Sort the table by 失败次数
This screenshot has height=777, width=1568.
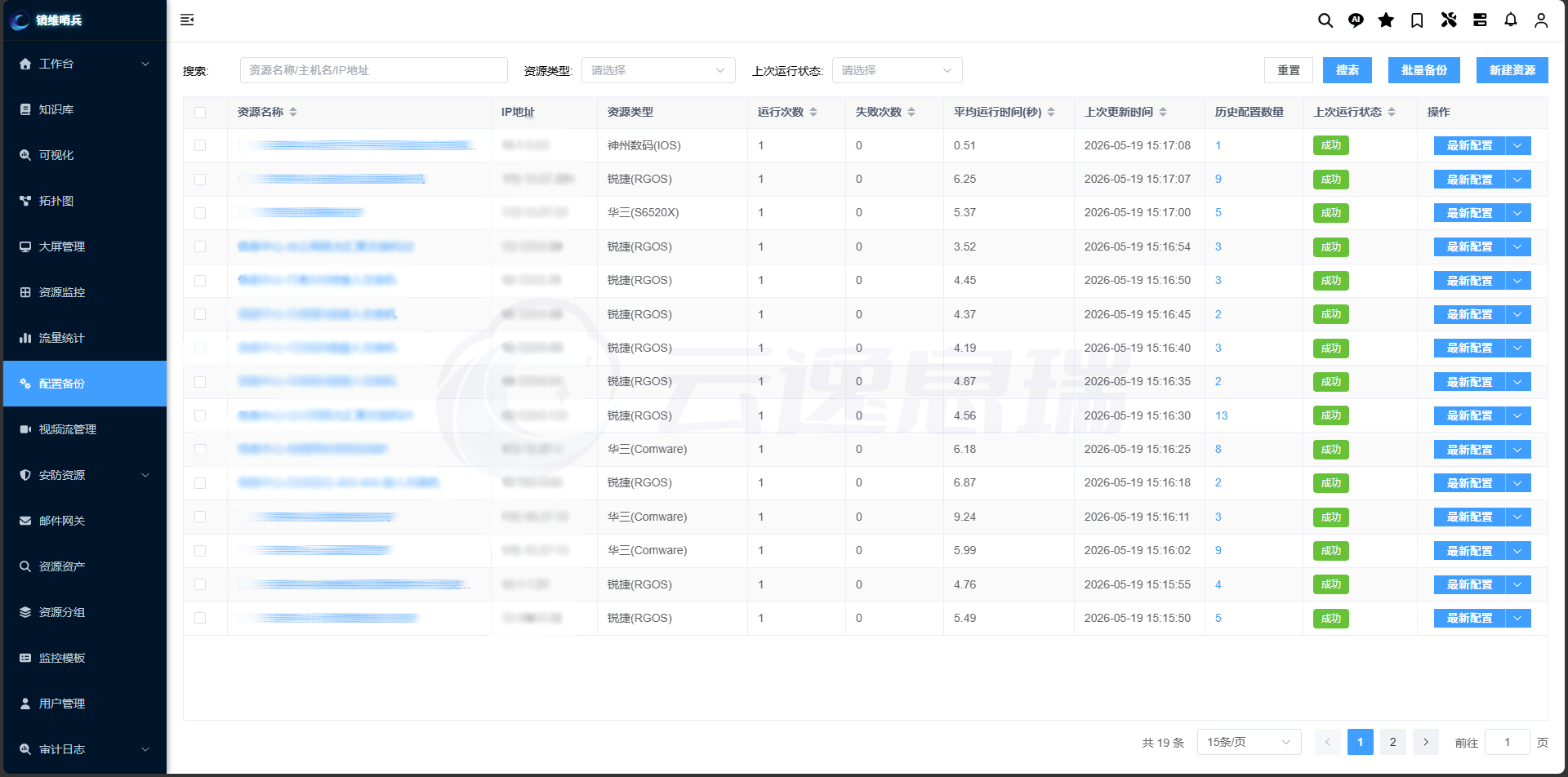click(x=911, y=112)
